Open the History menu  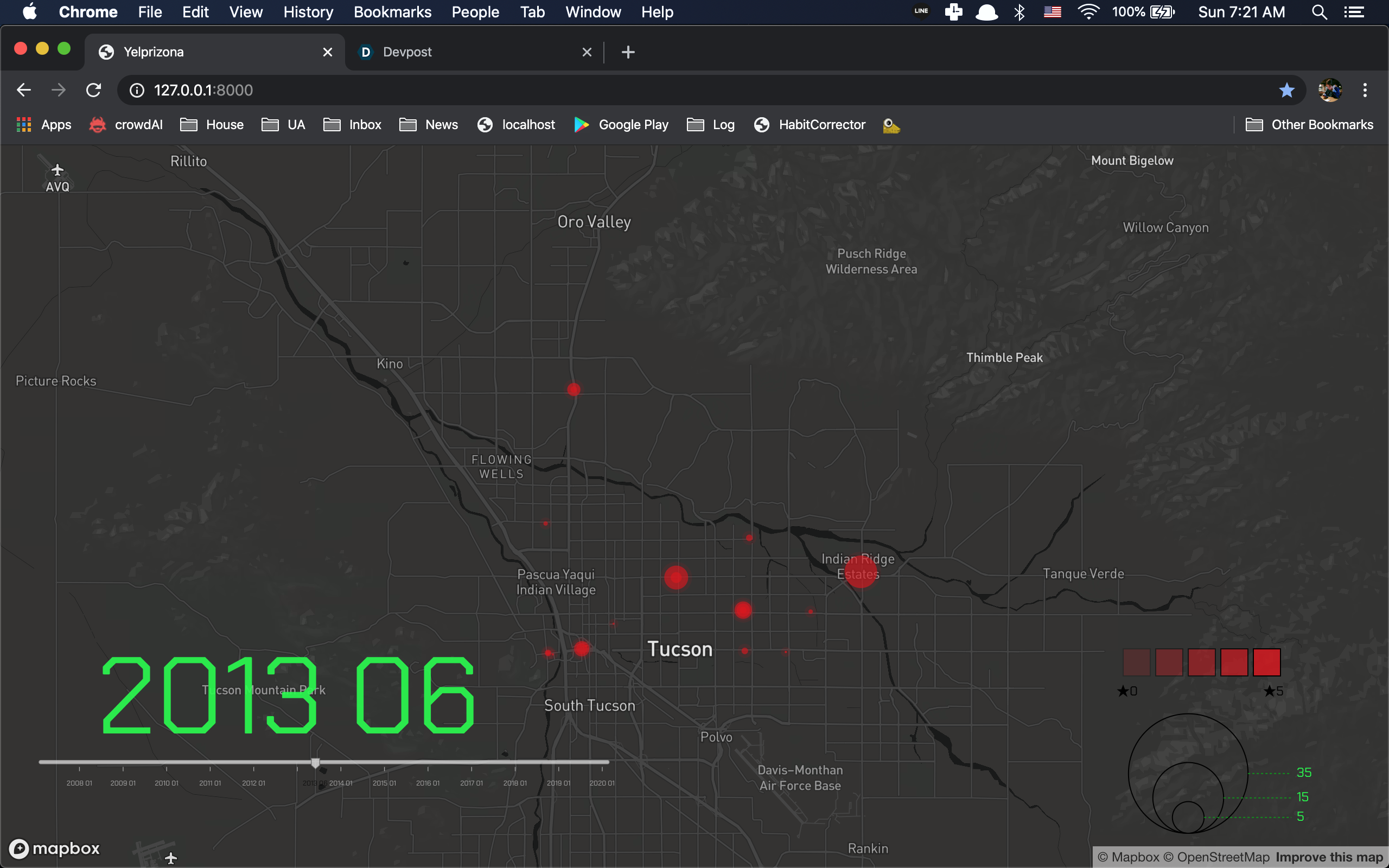pos(308,12)
